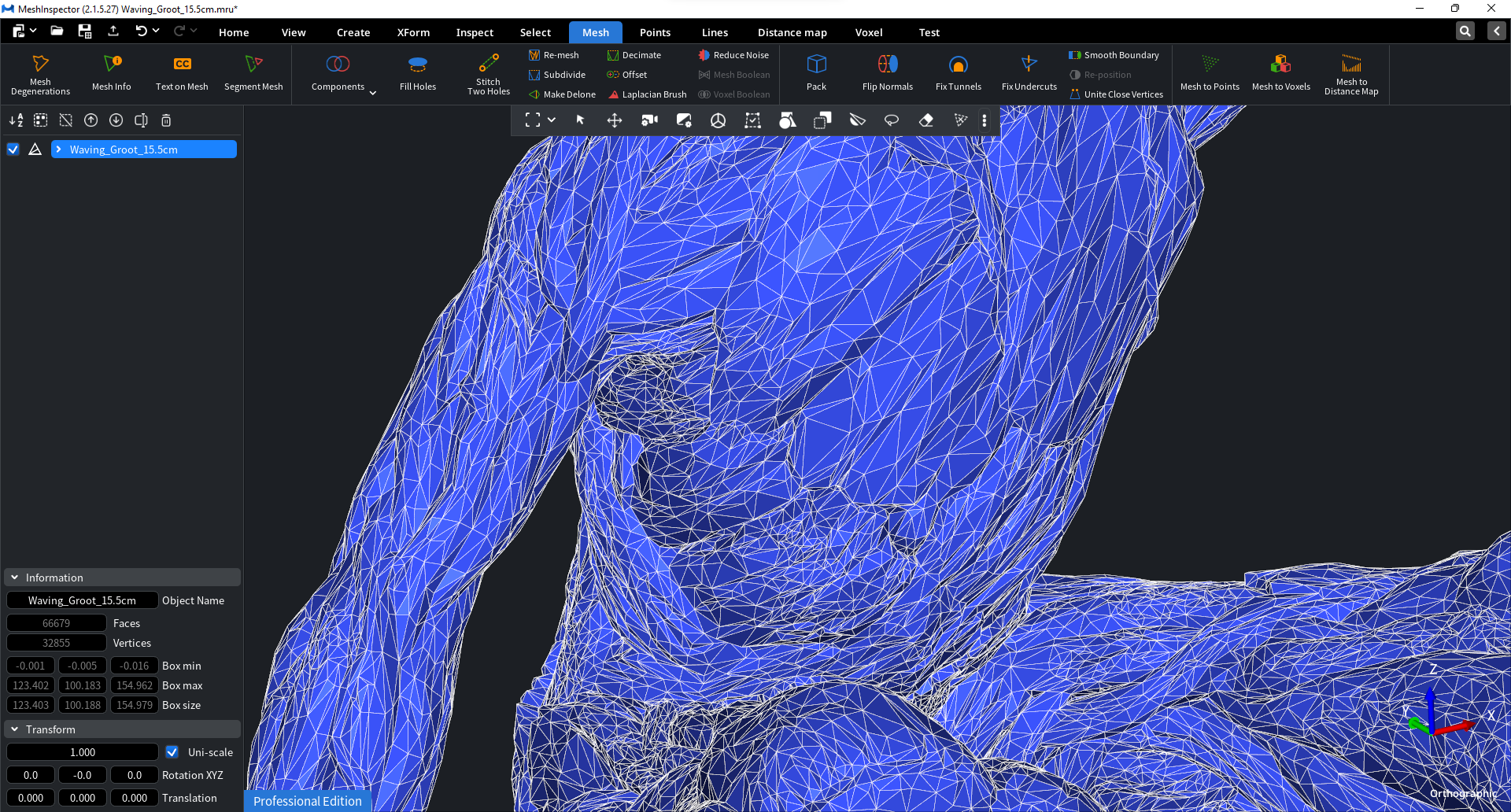Enable the Subdivide mesh option
1511x812 pixels.
[x=557, y=74]
